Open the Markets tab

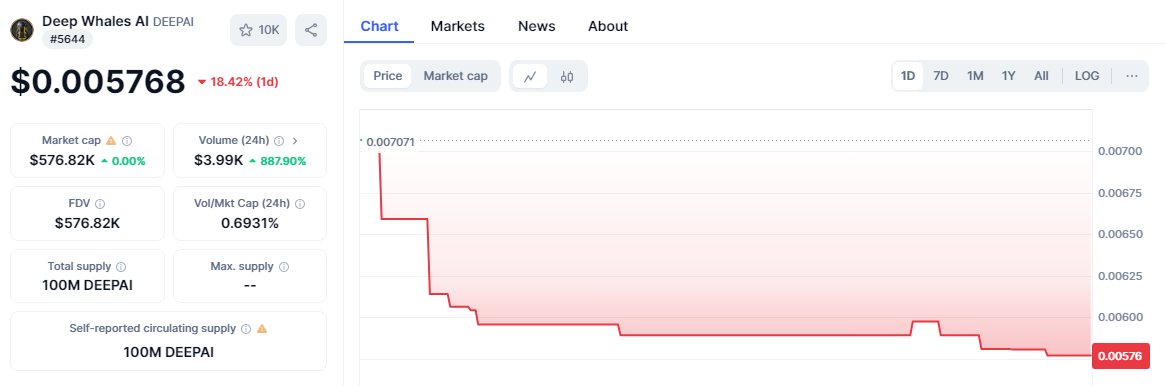pos(458,26)
